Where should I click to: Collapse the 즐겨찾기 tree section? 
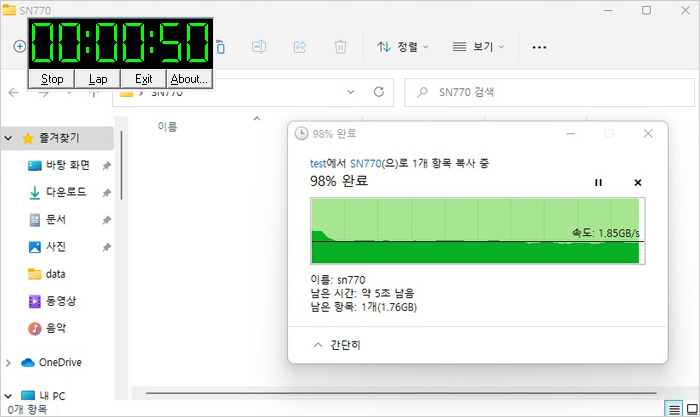click(x=8, y=138)
